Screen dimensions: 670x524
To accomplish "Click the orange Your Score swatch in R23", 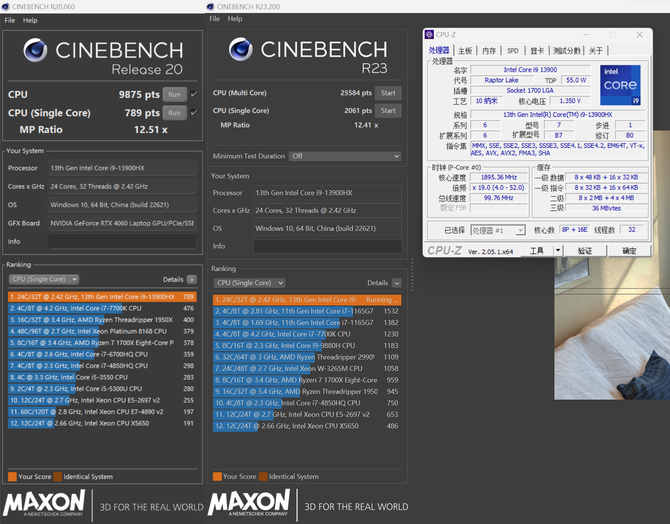I will 217,476.
